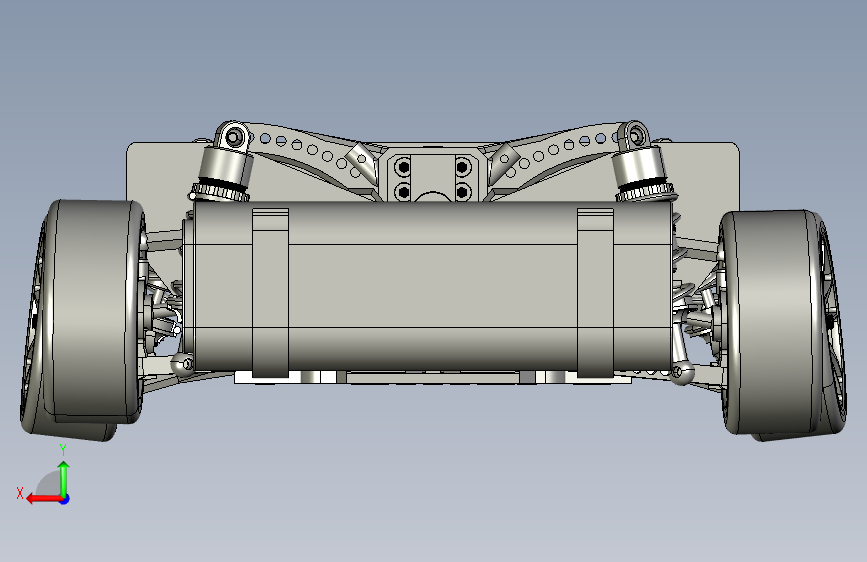Select the left tire of the model
The image size is (867, 562).
point(91,313)
